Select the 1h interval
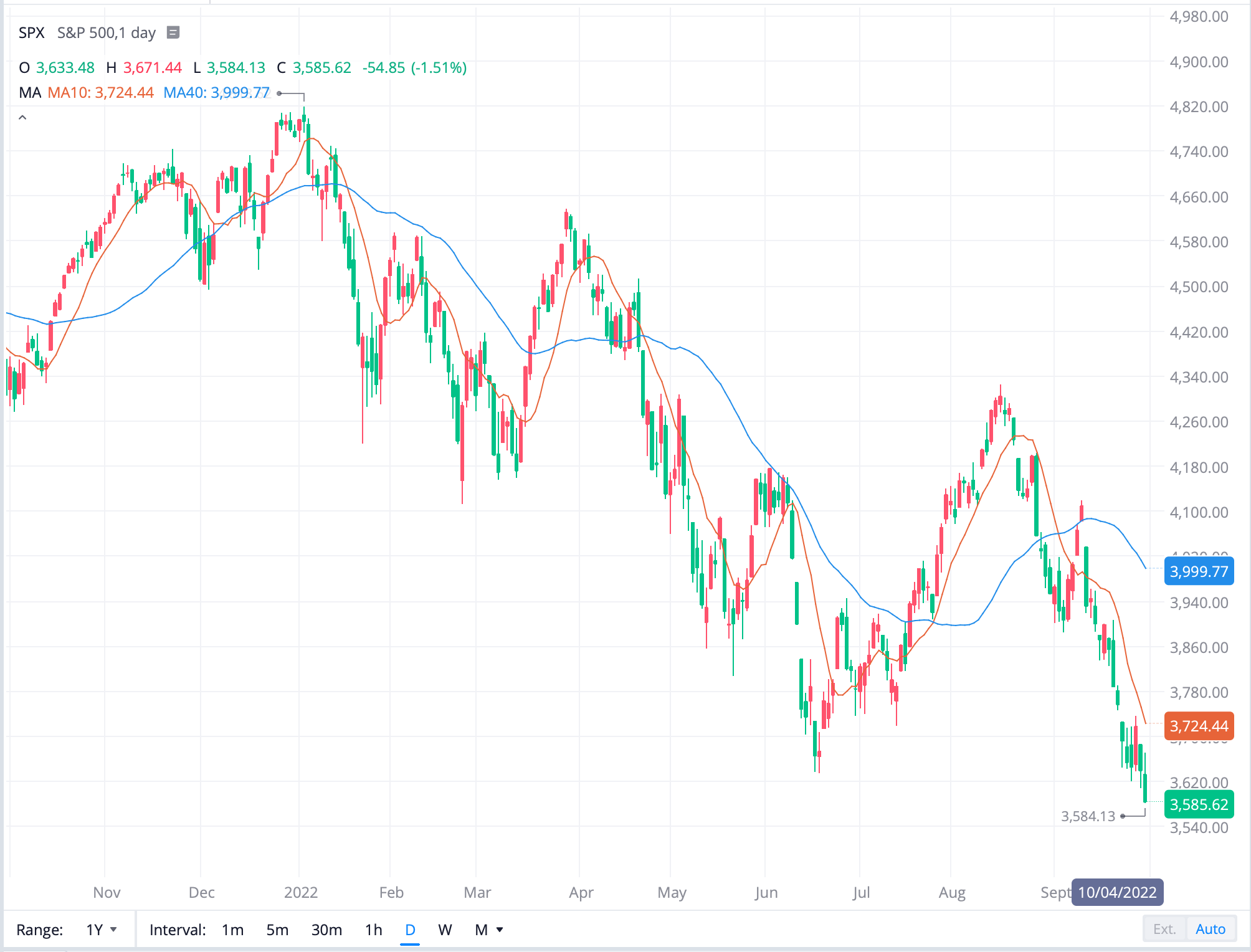The height and width of the screenshot is (952, 1251). click(x=373, y=929)
